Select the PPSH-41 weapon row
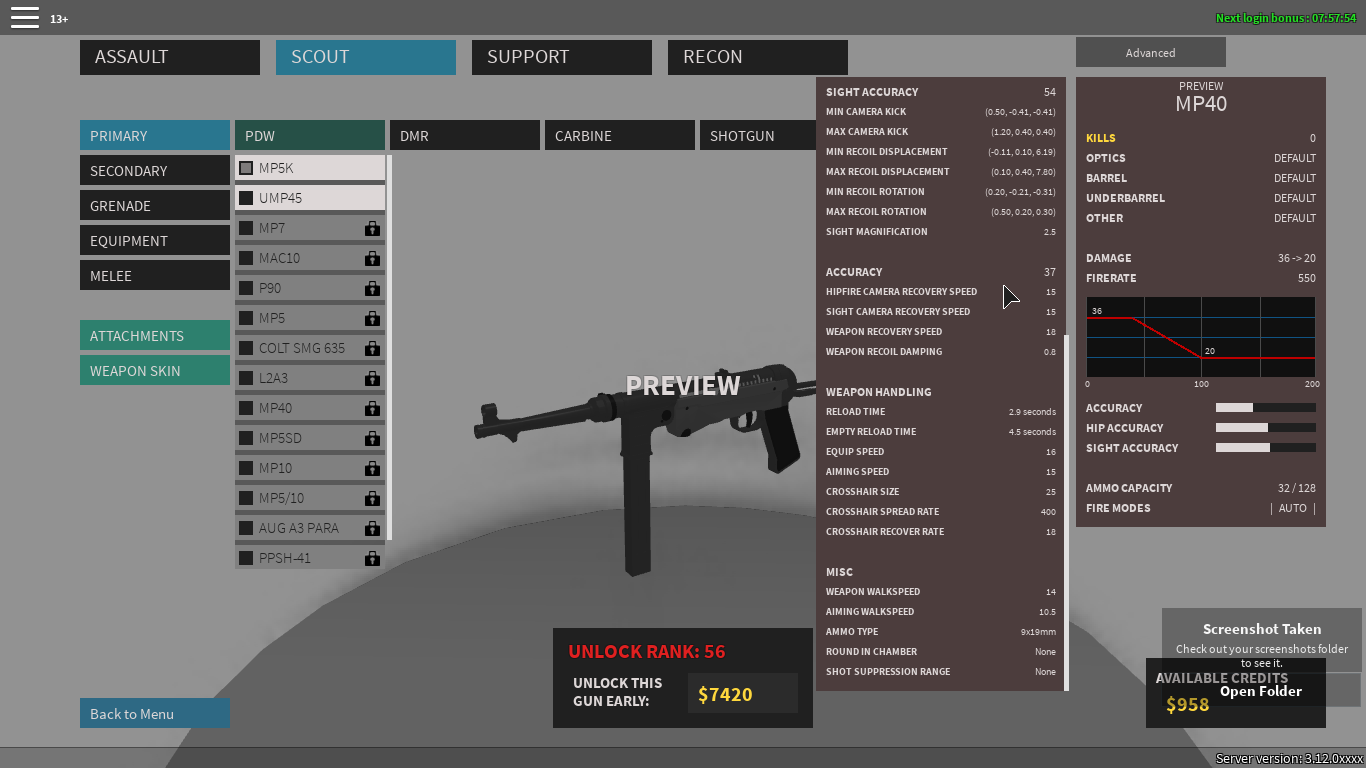This screenshot has height=768, width=1366. [x=310, y=558]
